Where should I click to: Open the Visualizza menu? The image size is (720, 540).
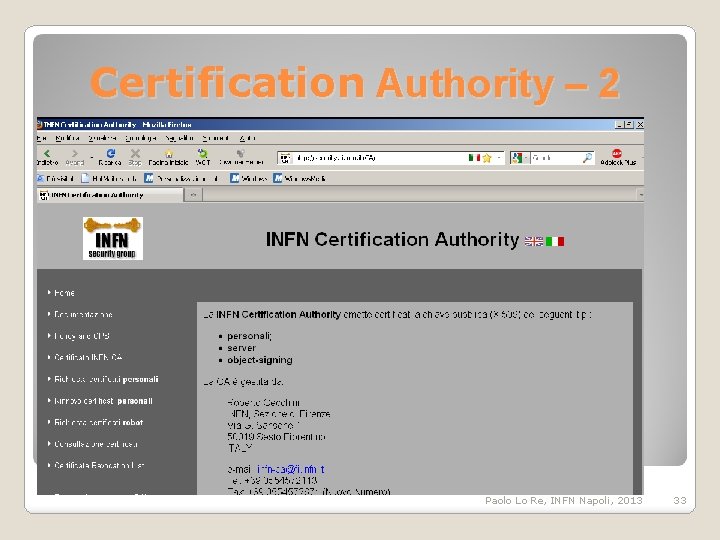point(102,138)
